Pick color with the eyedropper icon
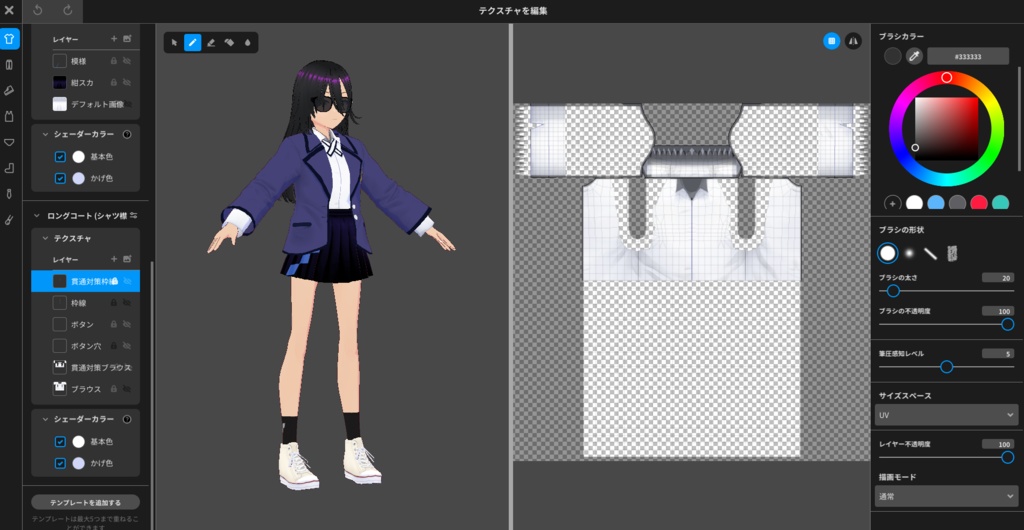 (914, 56)
